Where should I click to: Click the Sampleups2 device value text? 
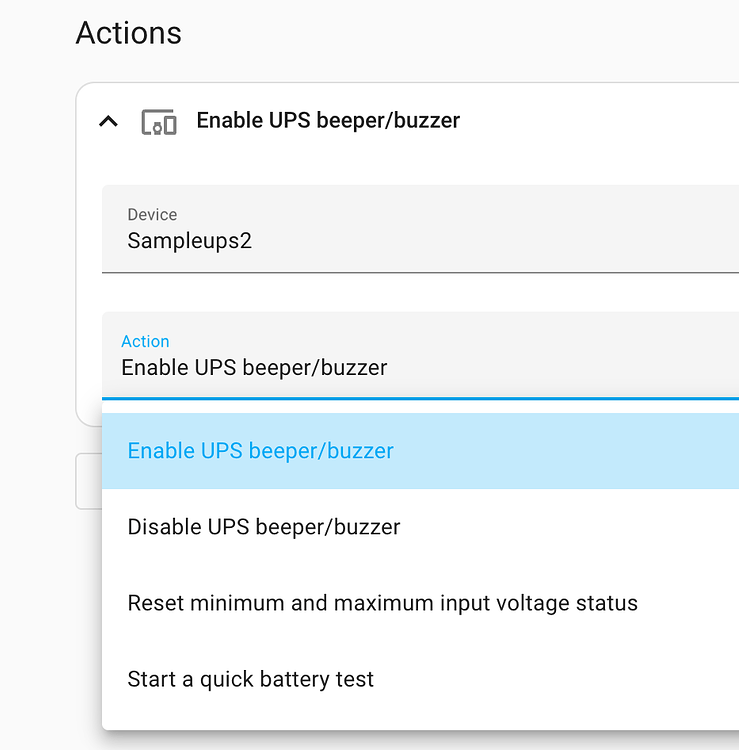click(x=189, y=240)
